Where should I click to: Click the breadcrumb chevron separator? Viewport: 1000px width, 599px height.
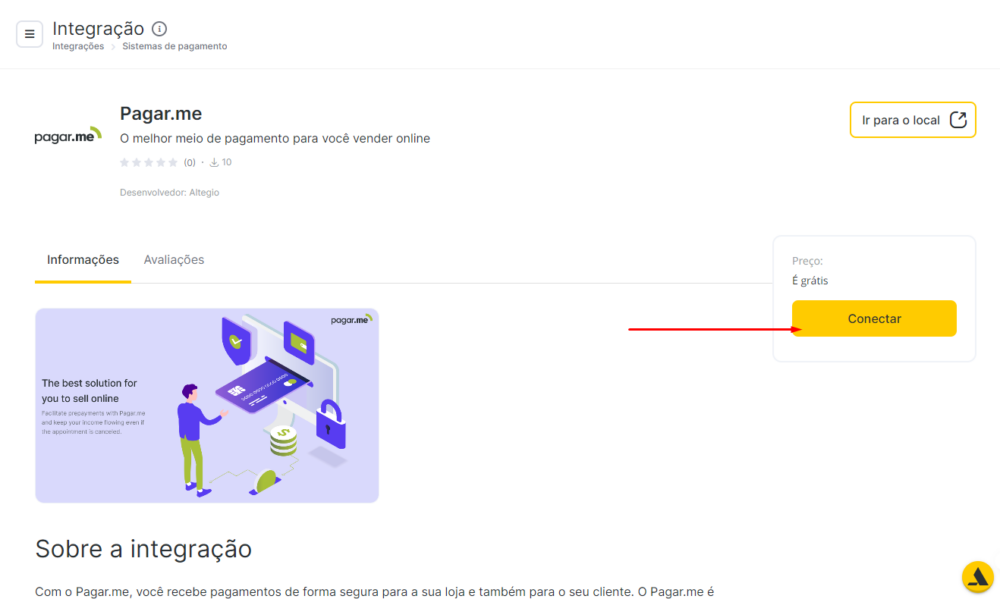tap(113, 47)
